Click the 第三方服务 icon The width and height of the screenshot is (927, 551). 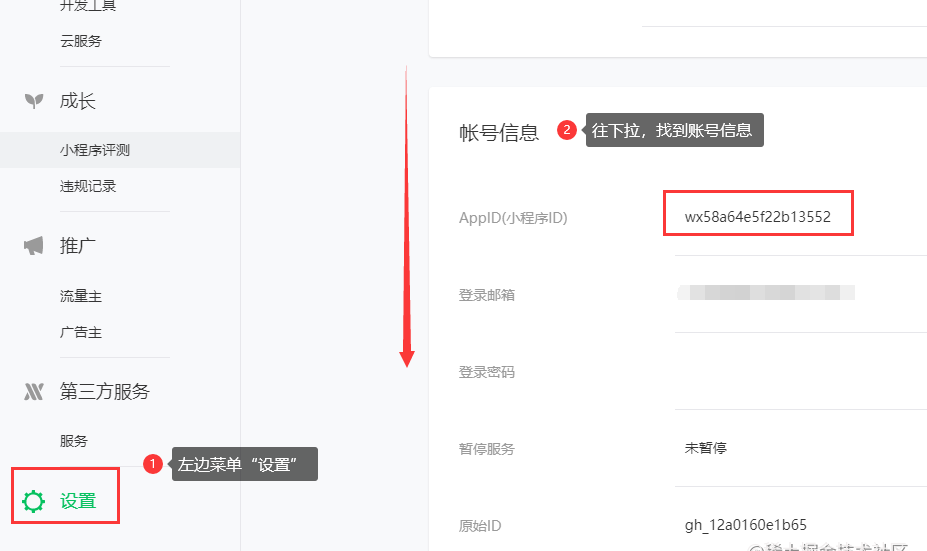34,391
